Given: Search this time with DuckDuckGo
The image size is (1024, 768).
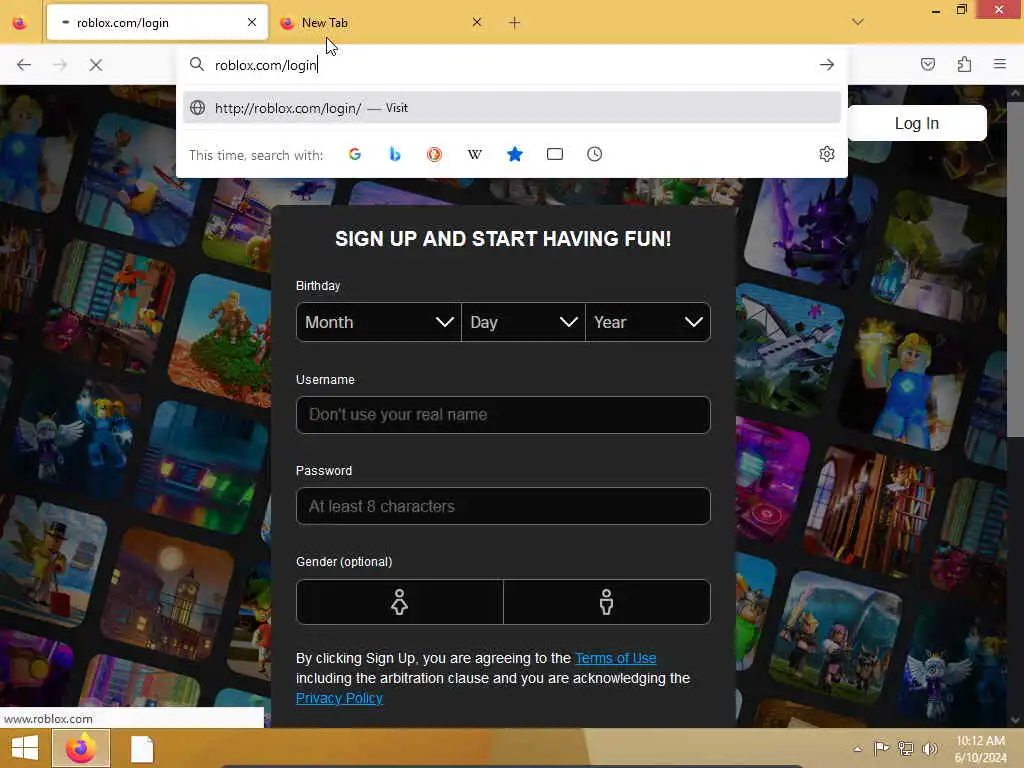Looking at the screenshot, I should click(434, 154).
